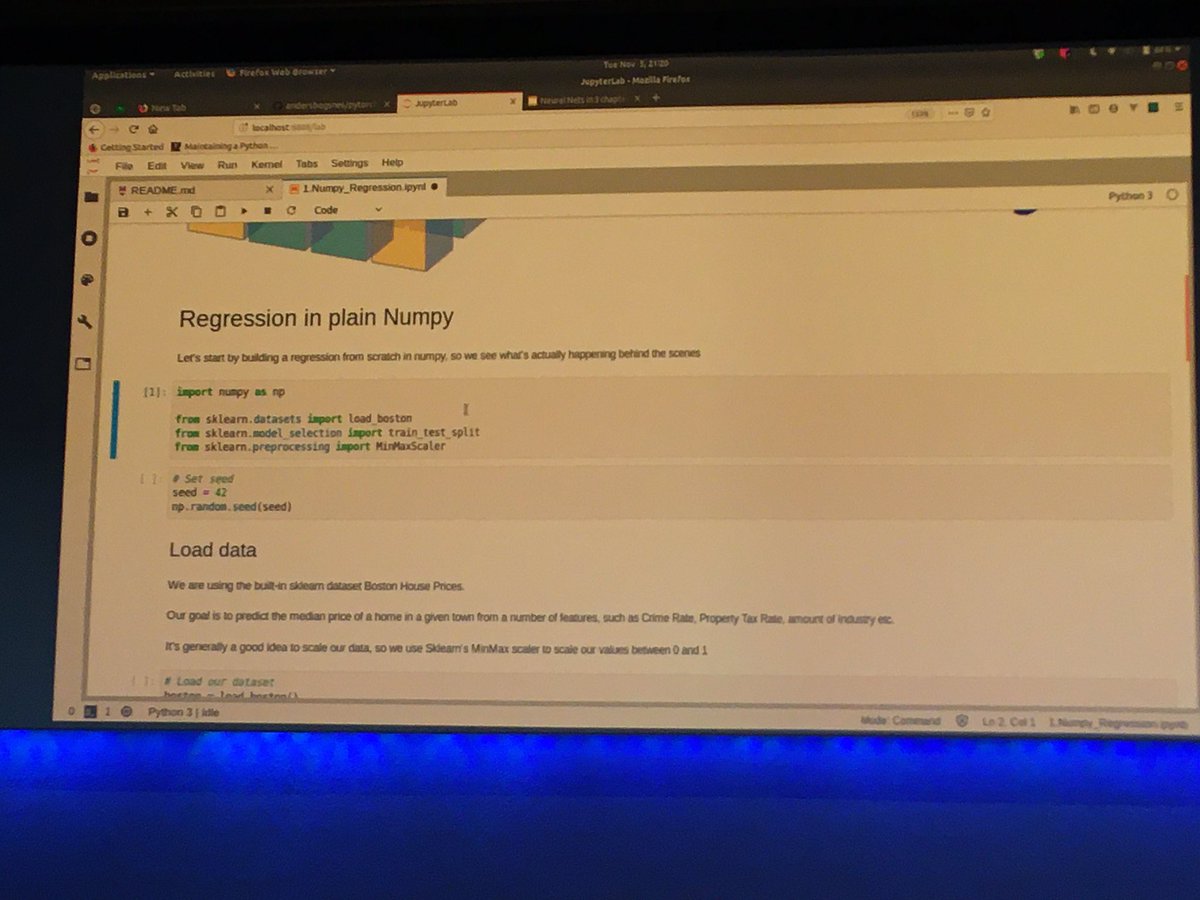Open the Code cell type dropdown

tap(348, 210)
